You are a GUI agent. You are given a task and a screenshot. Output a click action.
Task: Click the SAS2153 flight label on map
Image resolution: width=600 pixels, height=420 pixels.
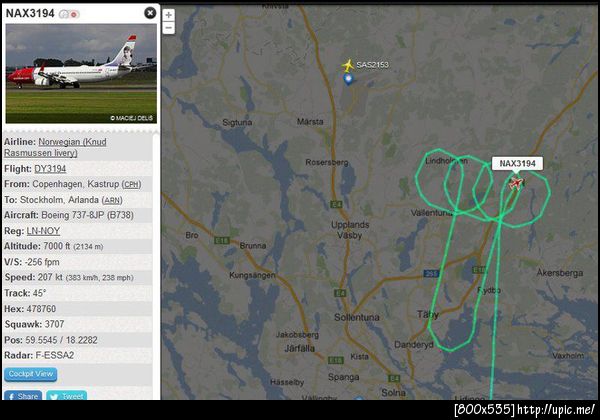click(372, 65)
